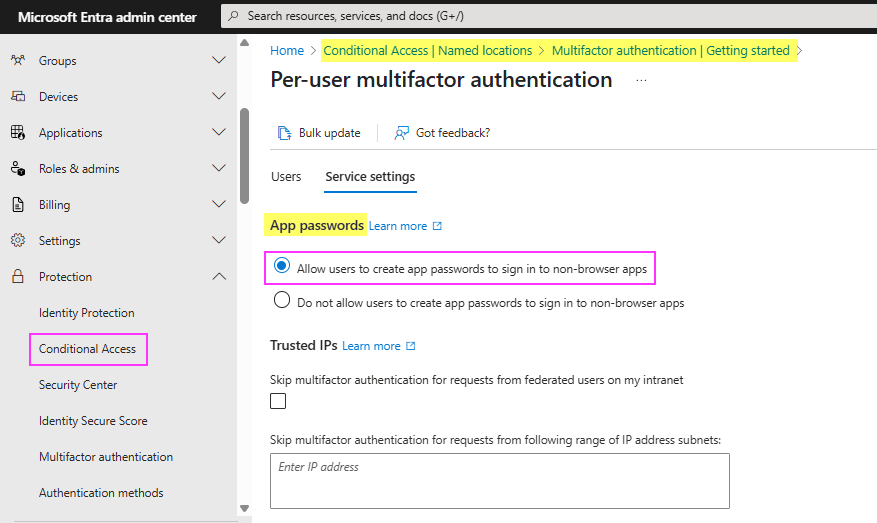Viewport: 877px width, 523px height.
Task: Click the Groups label in sidebar
Action: (x=58, y=60)
